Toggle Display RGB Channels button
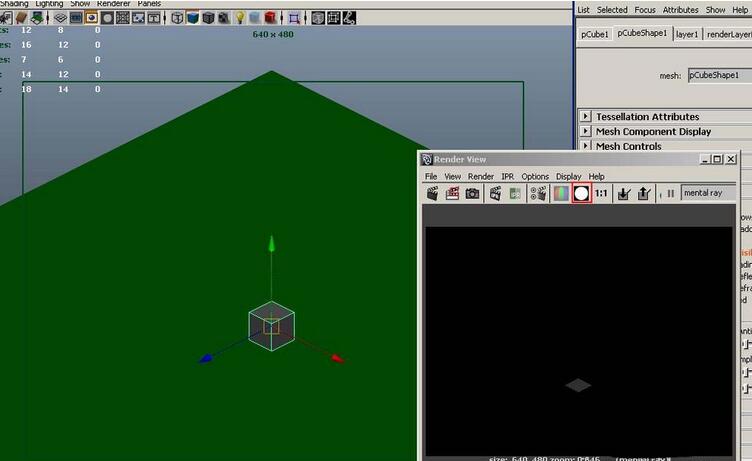752x461 pixels. pos(561,193)
